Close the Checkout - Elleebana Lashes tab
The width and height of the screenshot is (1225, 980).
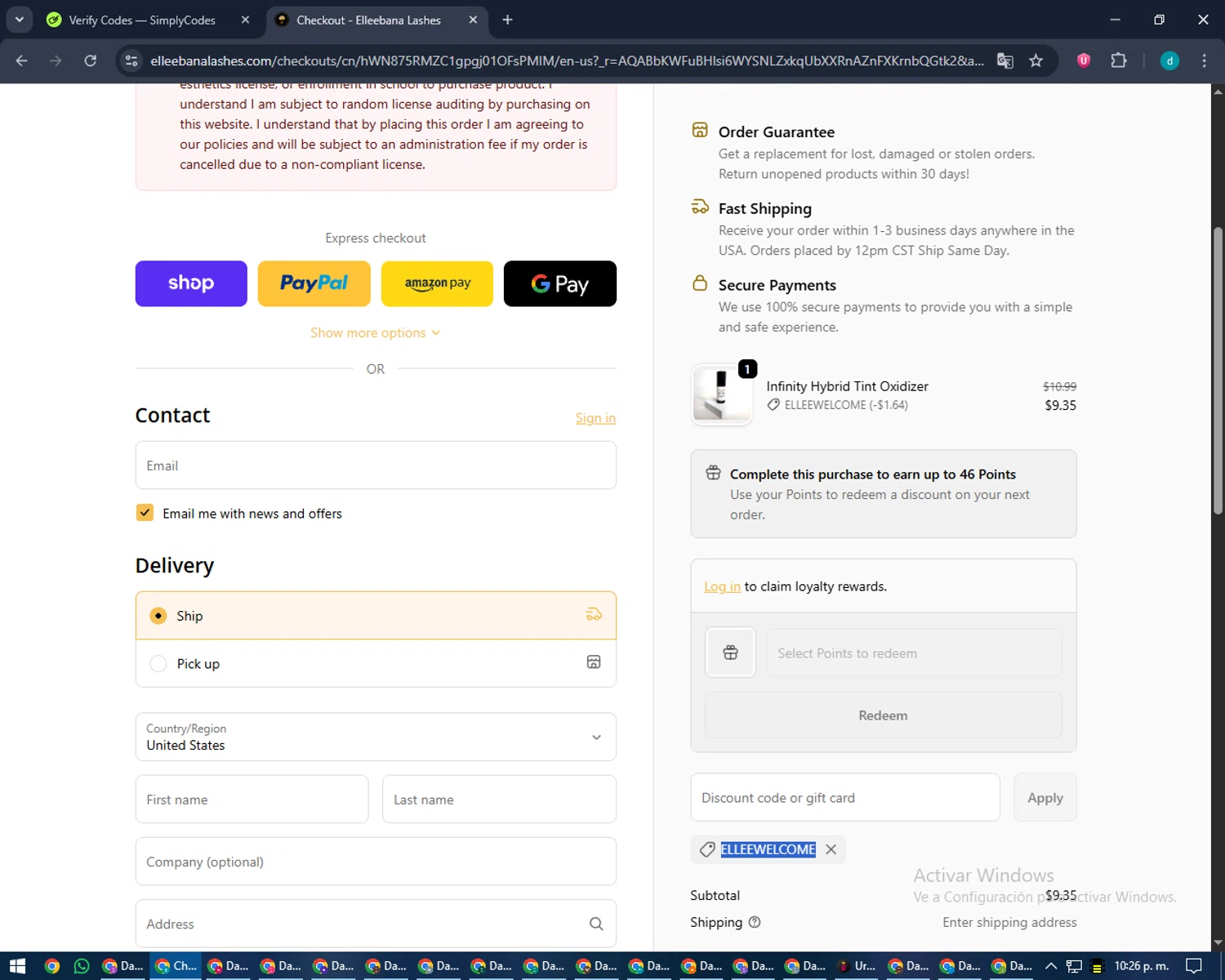[x=473, y=20]
